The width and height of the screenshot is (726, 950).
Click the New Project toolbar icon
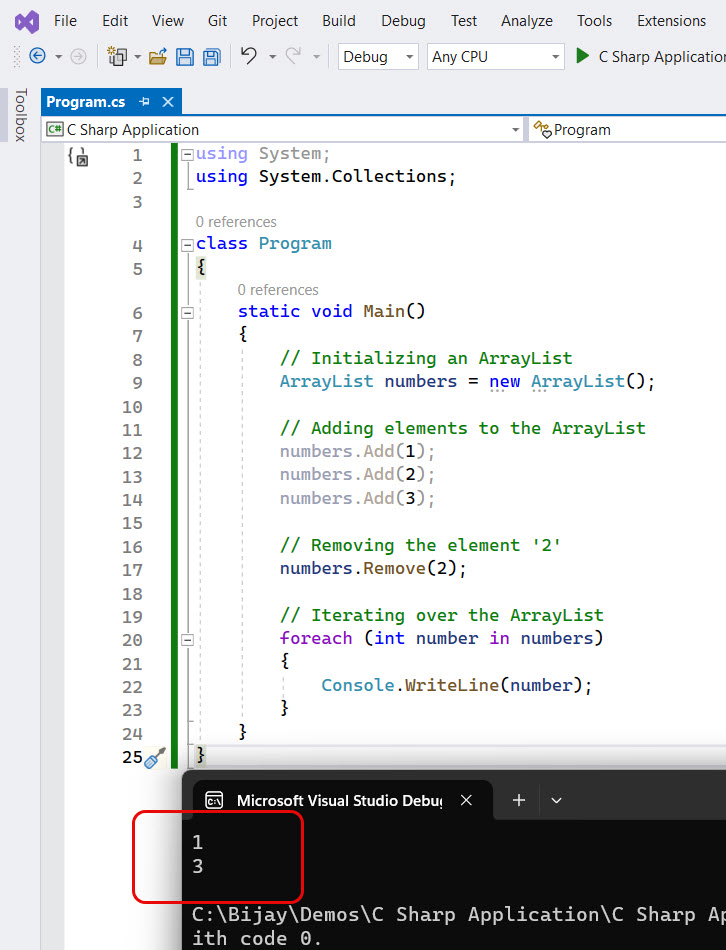tap(116, 56)
